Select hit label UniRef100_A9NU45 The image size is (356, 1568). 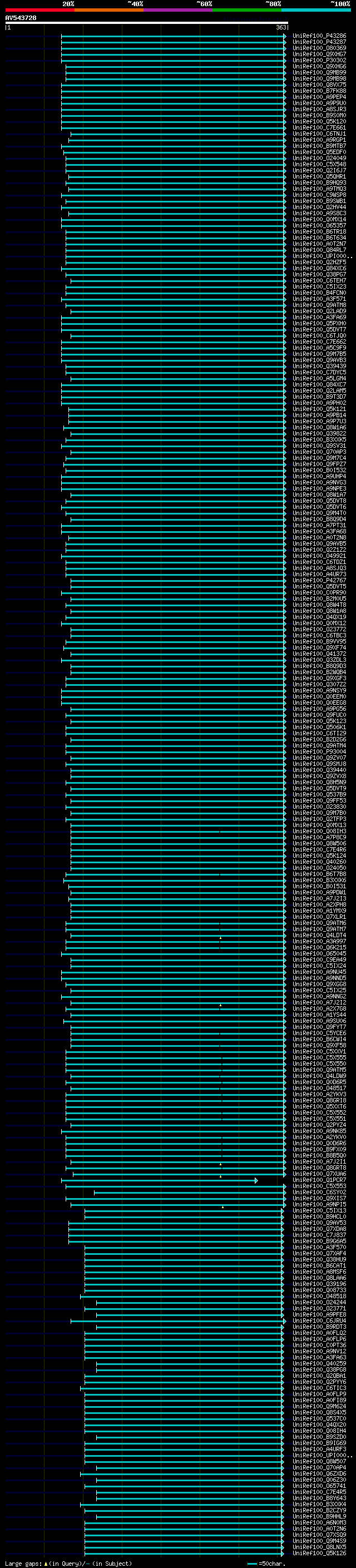pyautogui.click(x=319, y=972)
